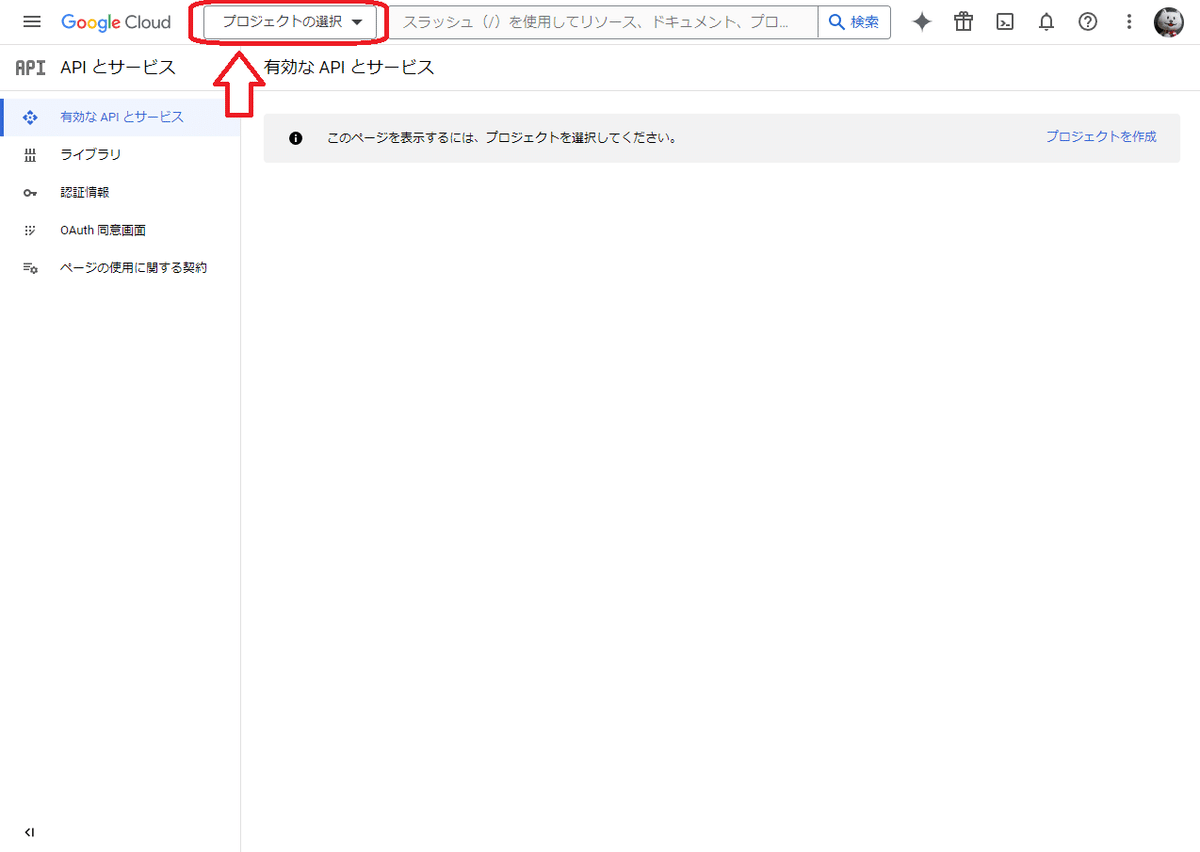Click the 検索 search button
The width and height of the screenshot is (1200, 852).
[x=854, y=22]
